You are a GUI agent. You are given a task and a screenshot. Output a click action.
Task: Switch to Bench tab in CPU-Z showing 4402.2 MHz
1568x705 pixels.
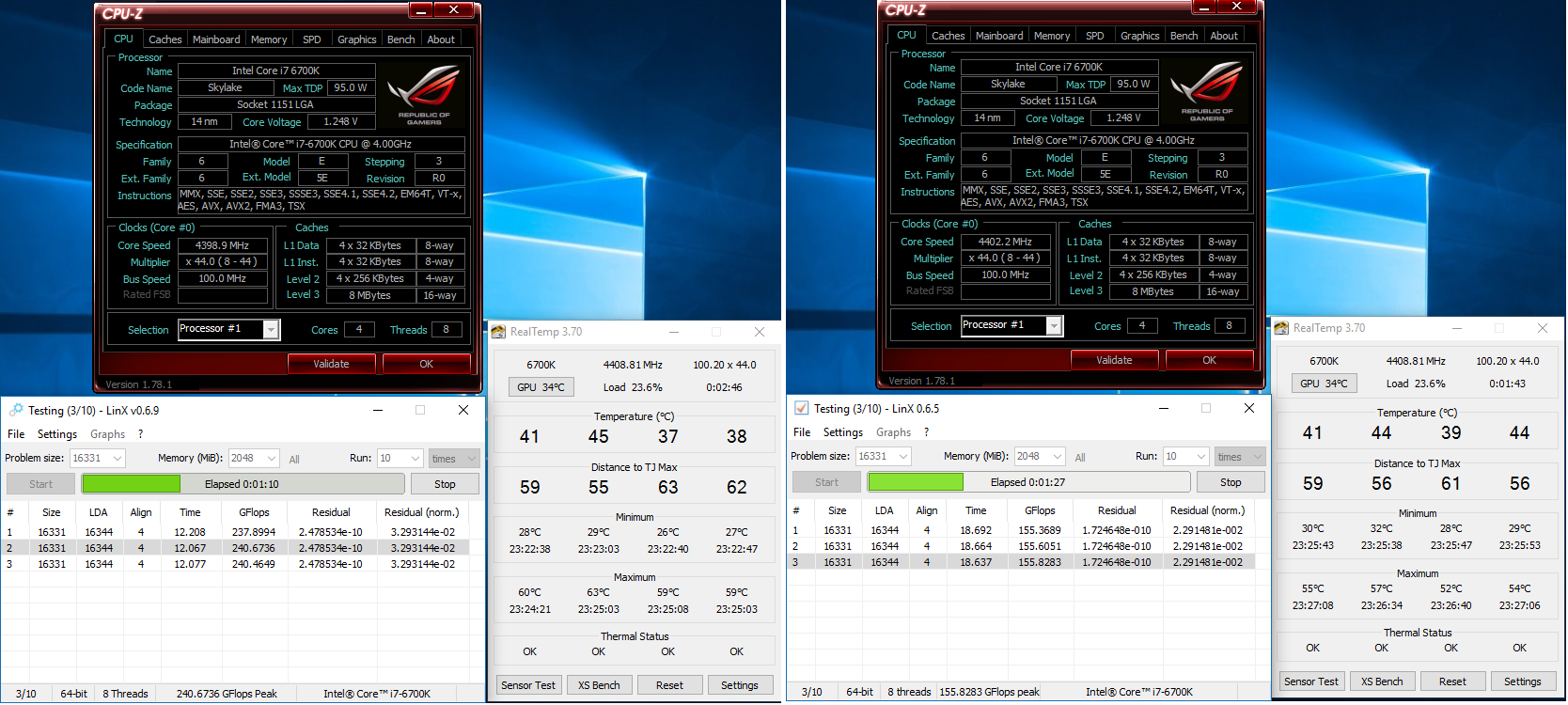point(1184,36)
